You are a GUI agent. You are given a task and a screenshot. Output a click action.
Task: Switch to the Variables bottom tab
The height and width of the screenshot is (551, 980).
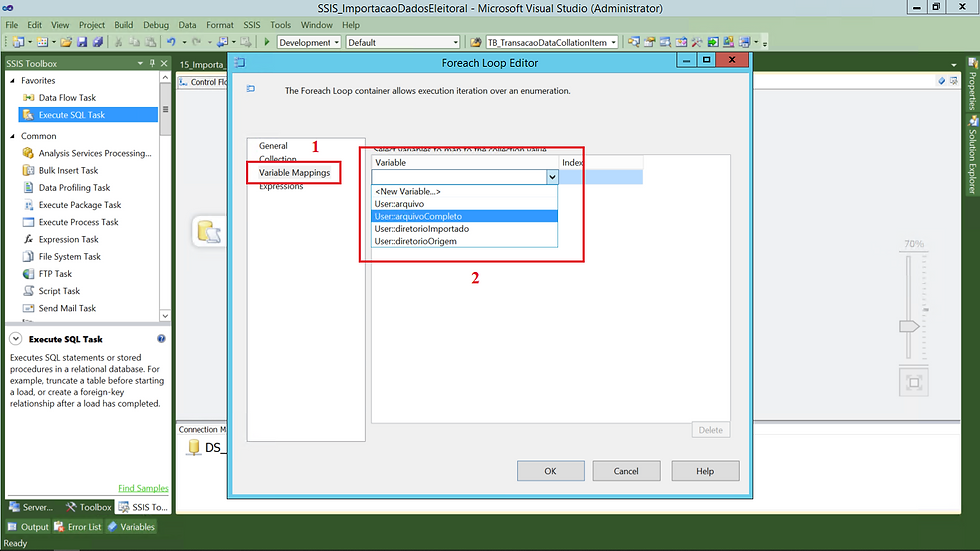coord(131,527)
